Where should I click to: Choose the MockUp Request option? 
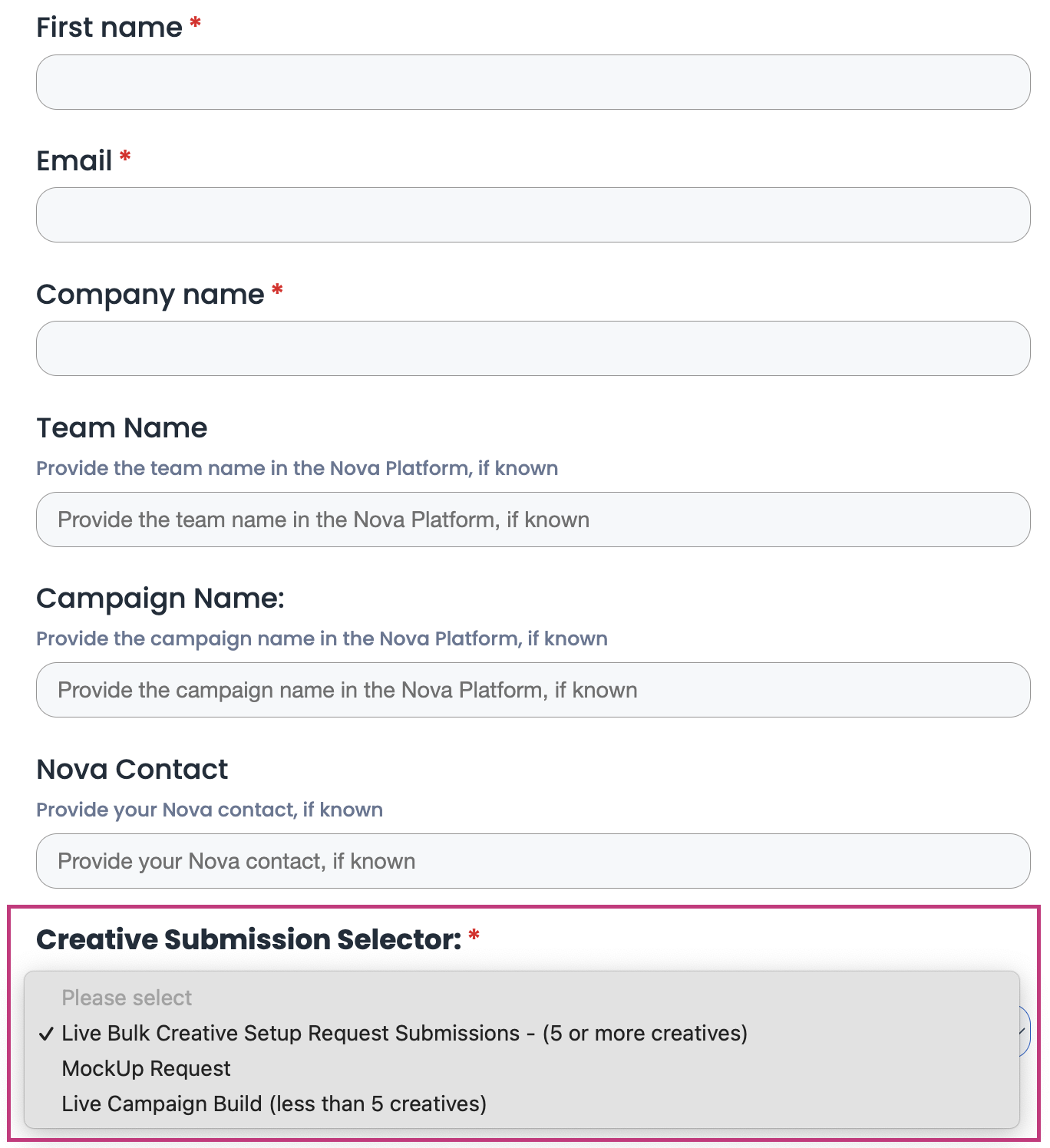pos(146,1068)
